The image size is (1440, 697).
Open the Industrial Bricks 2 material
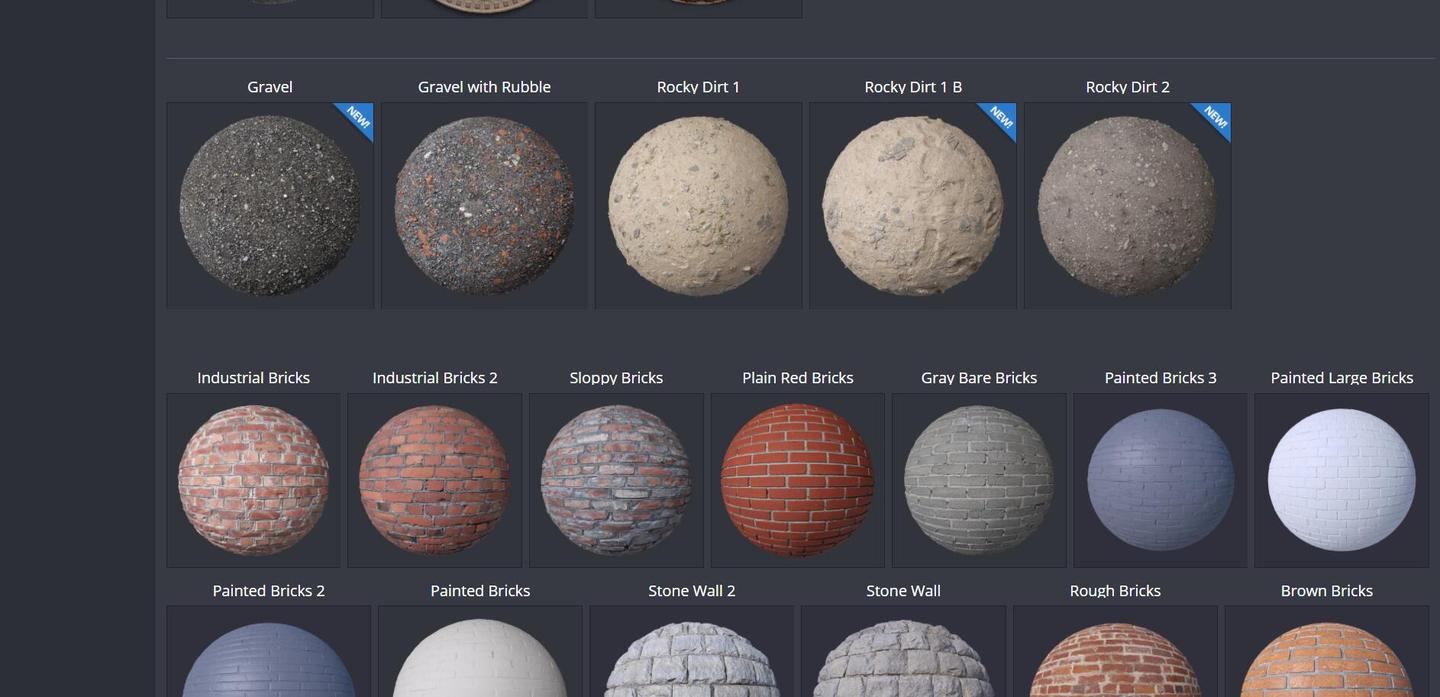pyautogui.click(x=435, y=480)
